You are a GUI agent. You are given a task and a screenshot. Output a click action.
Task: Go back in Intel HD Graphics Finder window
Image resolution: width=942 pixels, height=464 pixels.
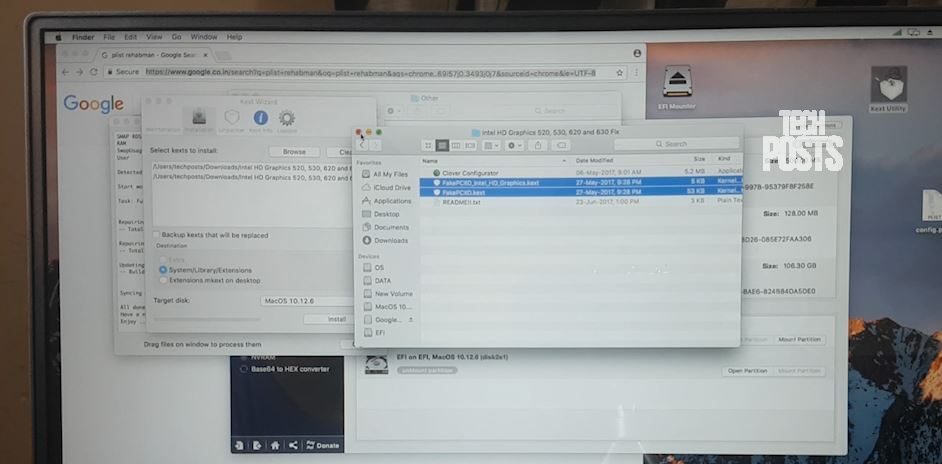362,145
